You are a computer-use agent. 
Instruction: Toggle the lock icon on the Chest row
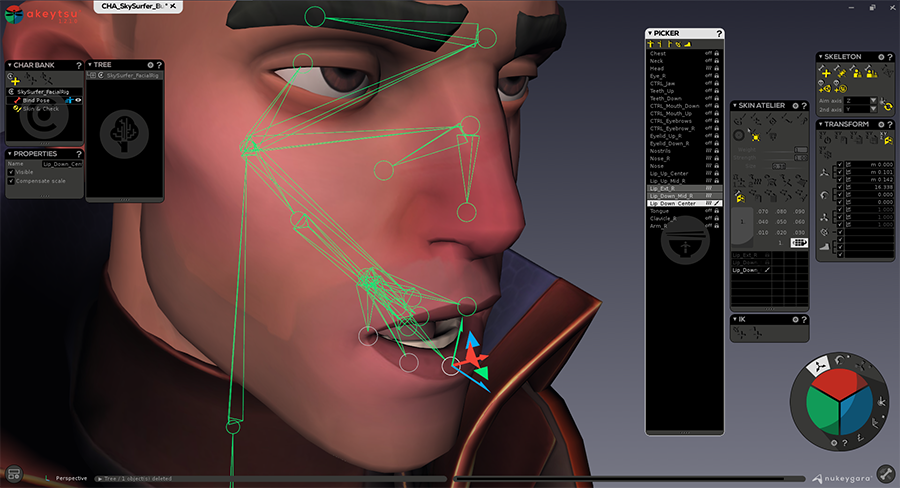717,53
